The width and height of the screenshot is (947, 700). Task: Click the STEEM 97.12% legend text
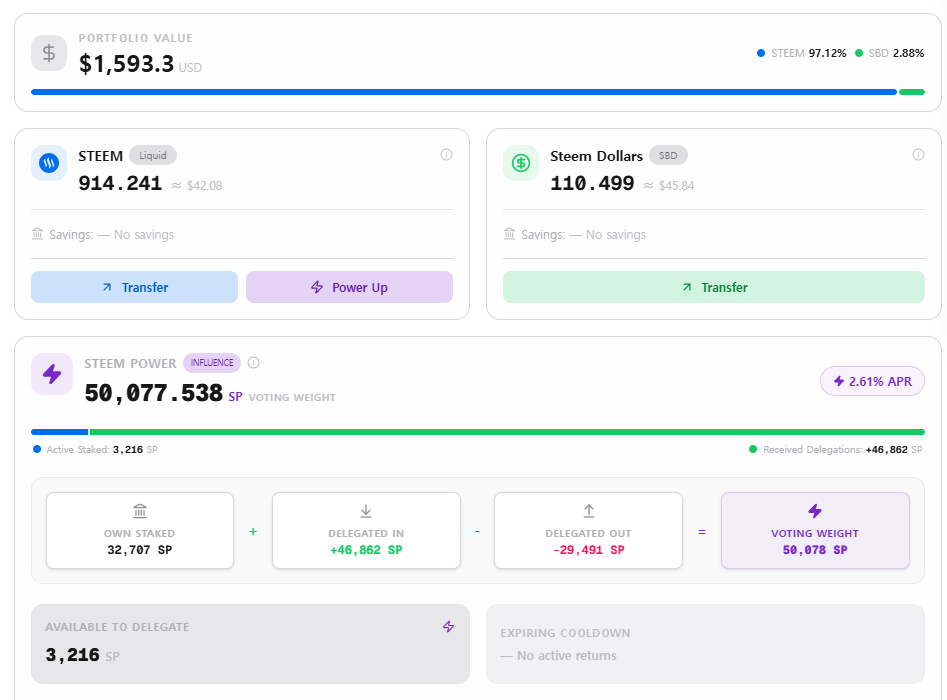tap(809, 53)
